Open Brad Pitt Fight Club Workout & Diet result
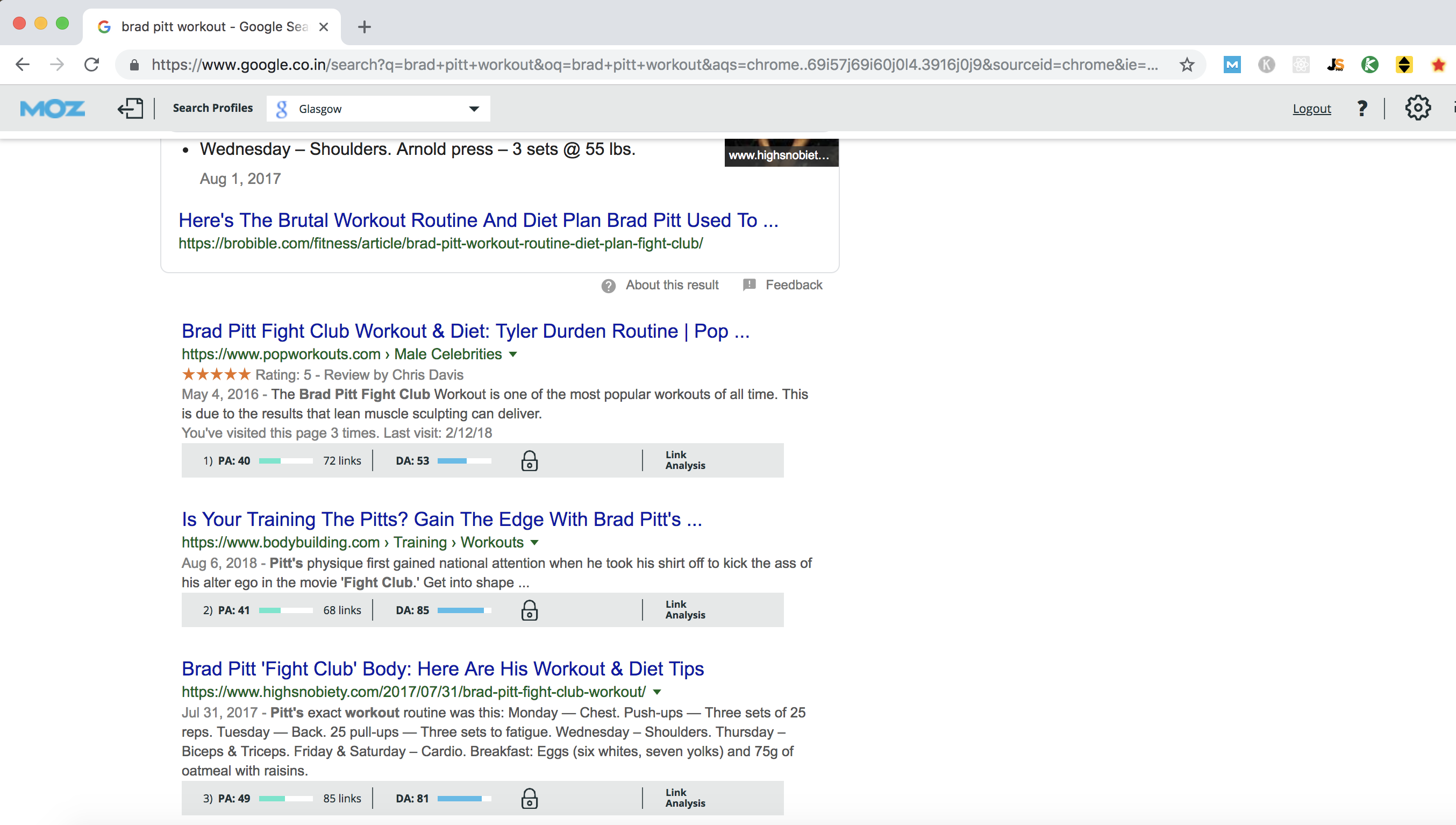 [x=466, y=331]
